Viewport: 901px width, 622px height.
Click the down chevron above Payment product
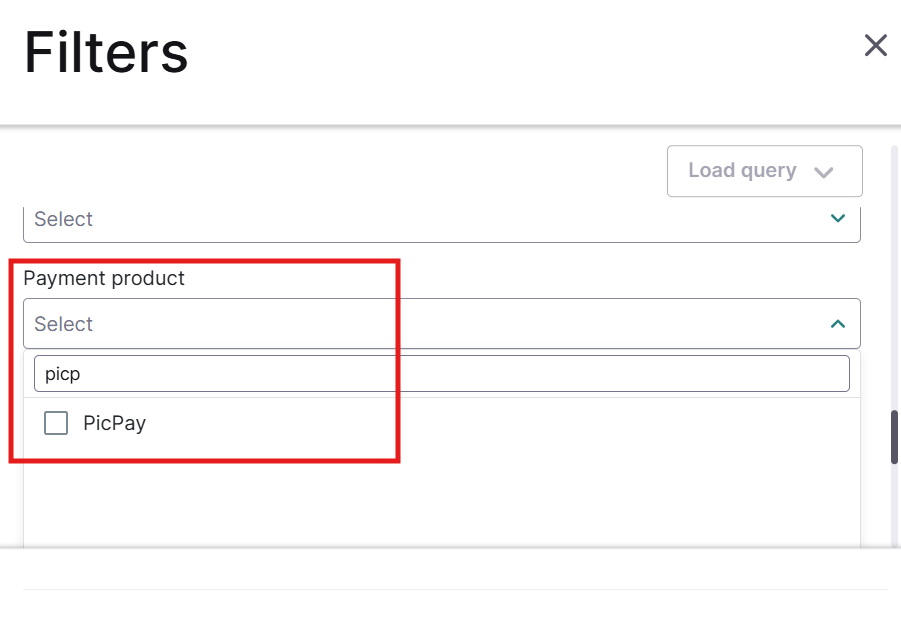[838, 218]
